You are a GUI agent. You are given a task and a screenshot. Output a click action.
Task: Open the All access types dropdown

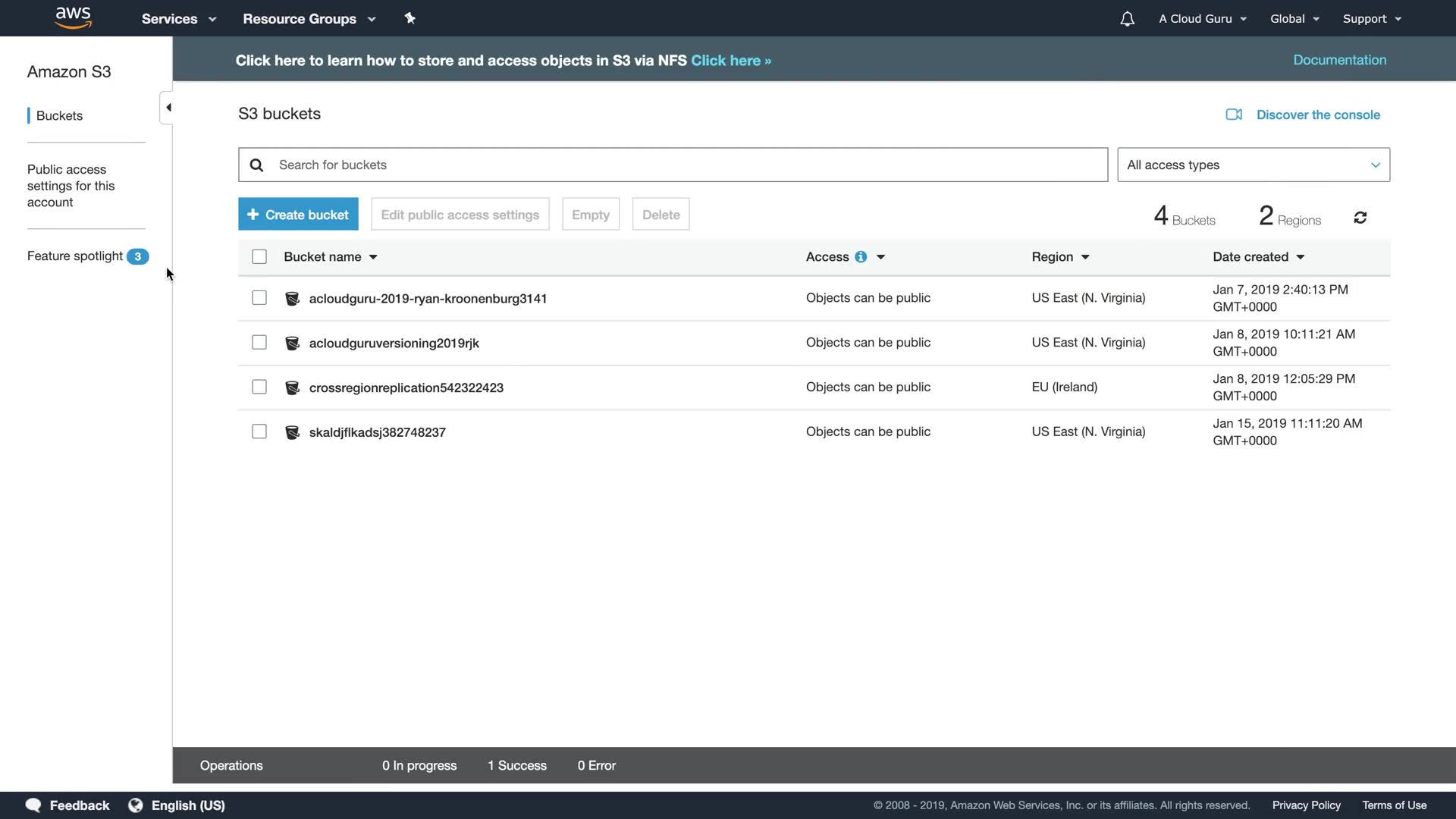coord(1253,165)
